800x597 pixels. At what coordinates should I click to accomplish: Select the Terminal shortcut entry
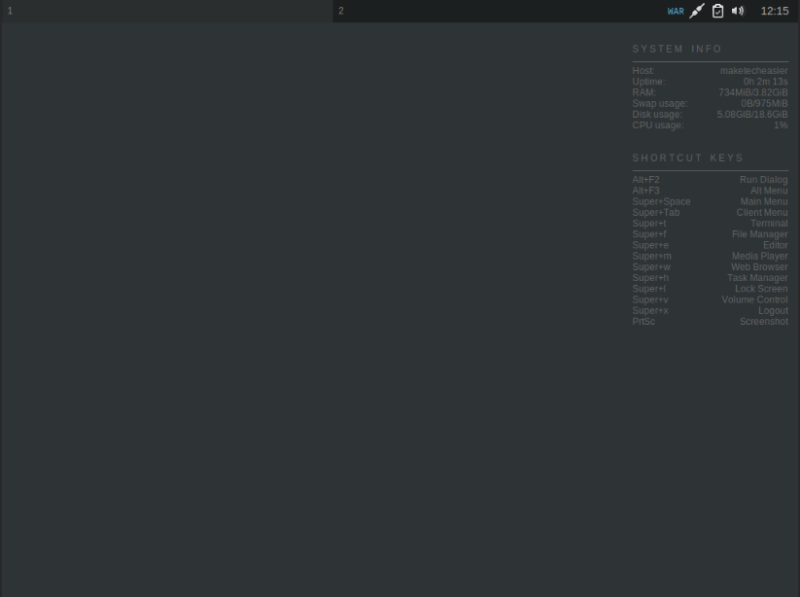tap(766, 223)
